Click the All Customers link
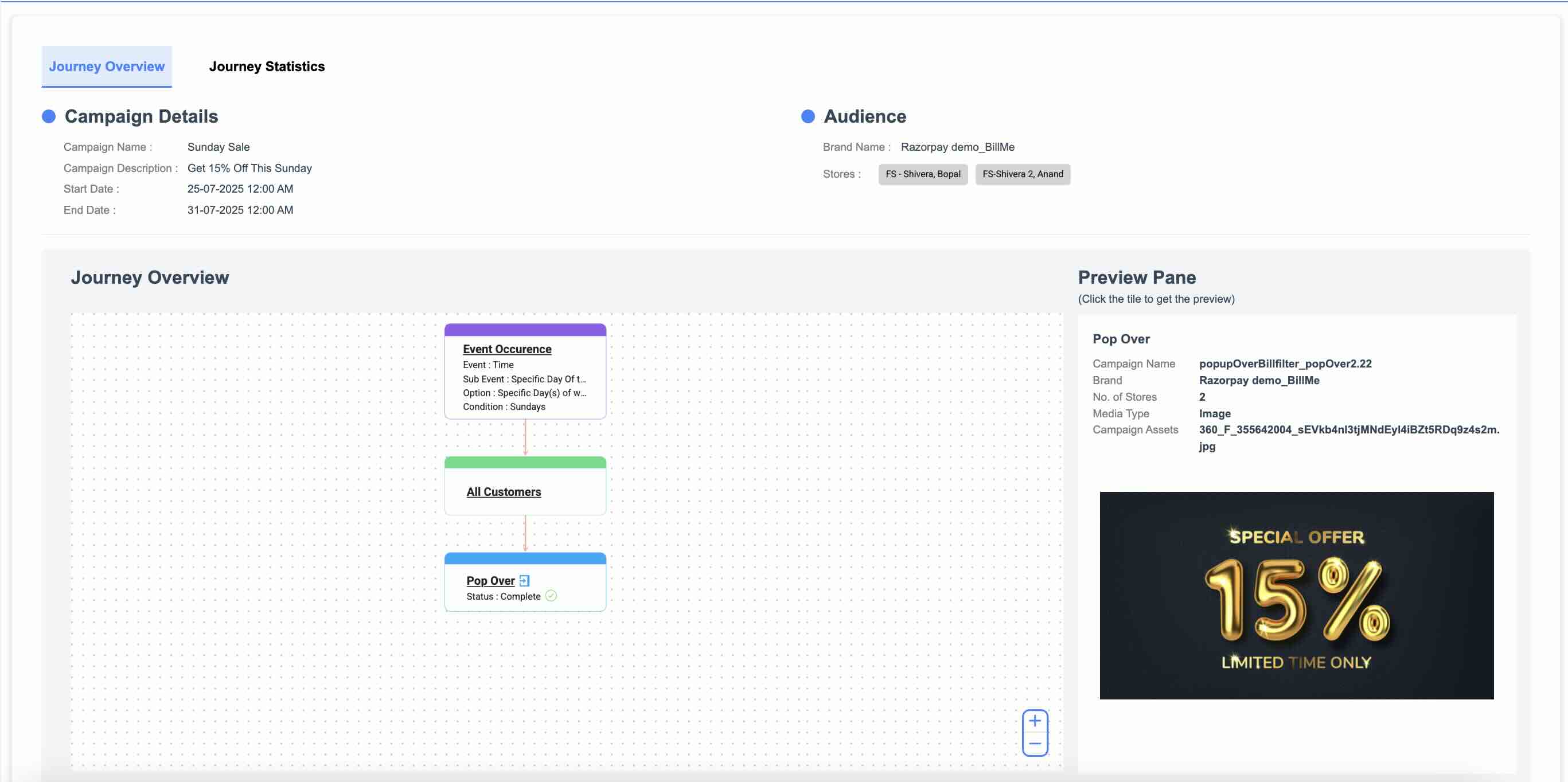 click(504, 492)
